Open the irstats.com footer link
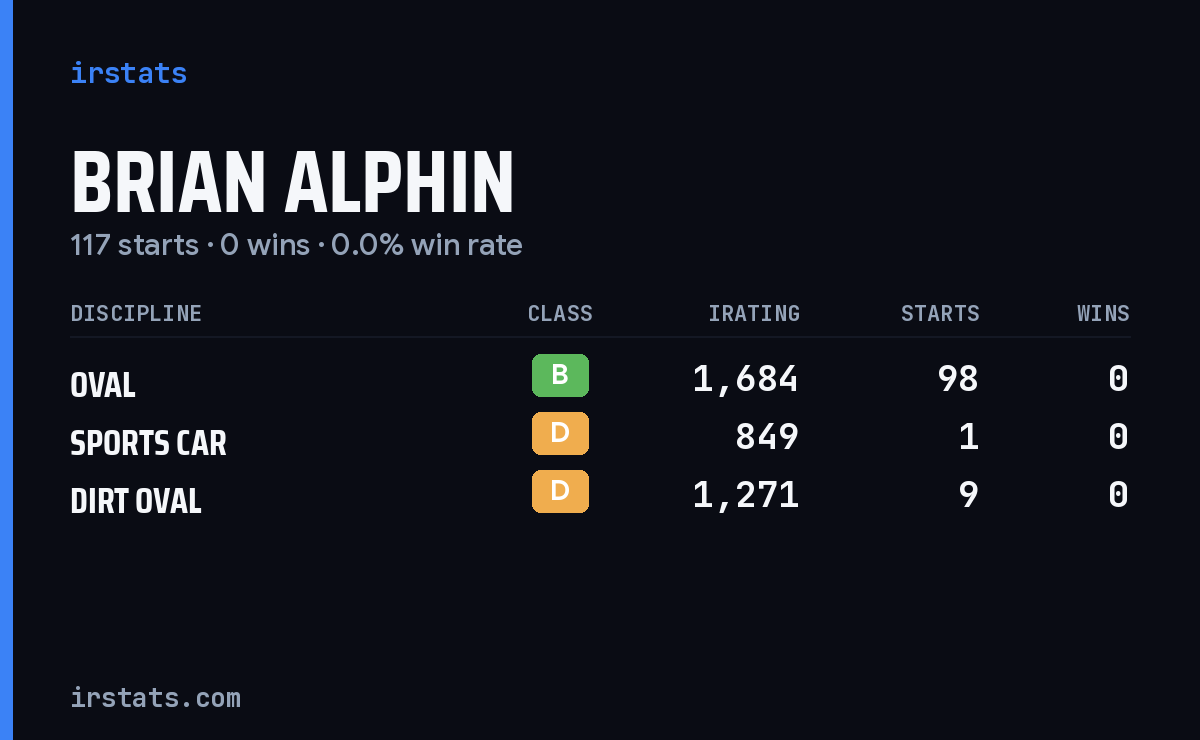This screenshot has width=1200, height=740. pos(155,697)
